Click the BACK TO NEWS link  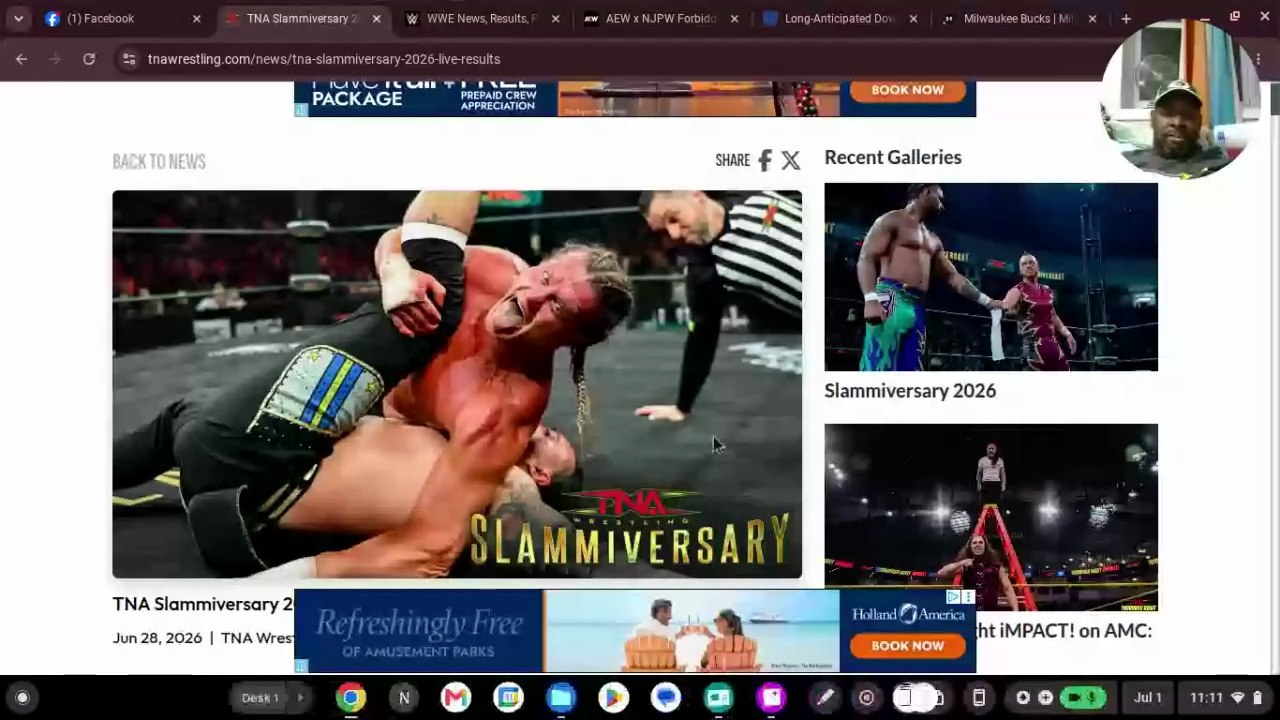(x=159, y=162)
